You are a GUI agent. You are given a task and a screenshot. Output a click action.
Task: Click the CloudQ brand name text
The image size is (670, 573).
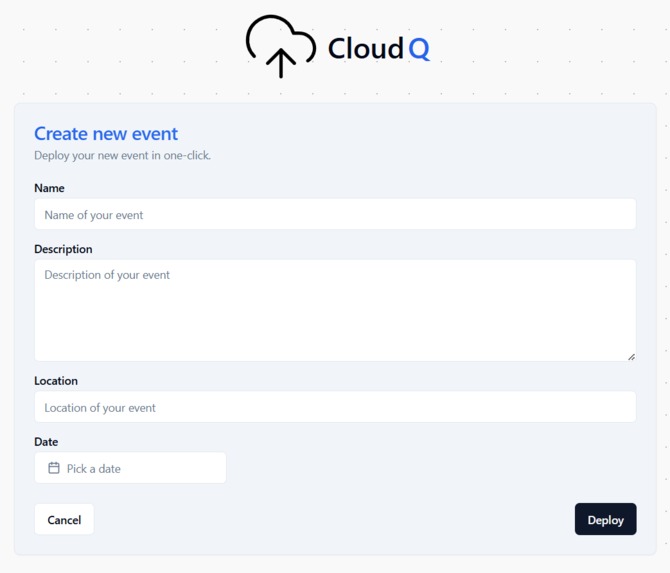[x=379, y=48]
